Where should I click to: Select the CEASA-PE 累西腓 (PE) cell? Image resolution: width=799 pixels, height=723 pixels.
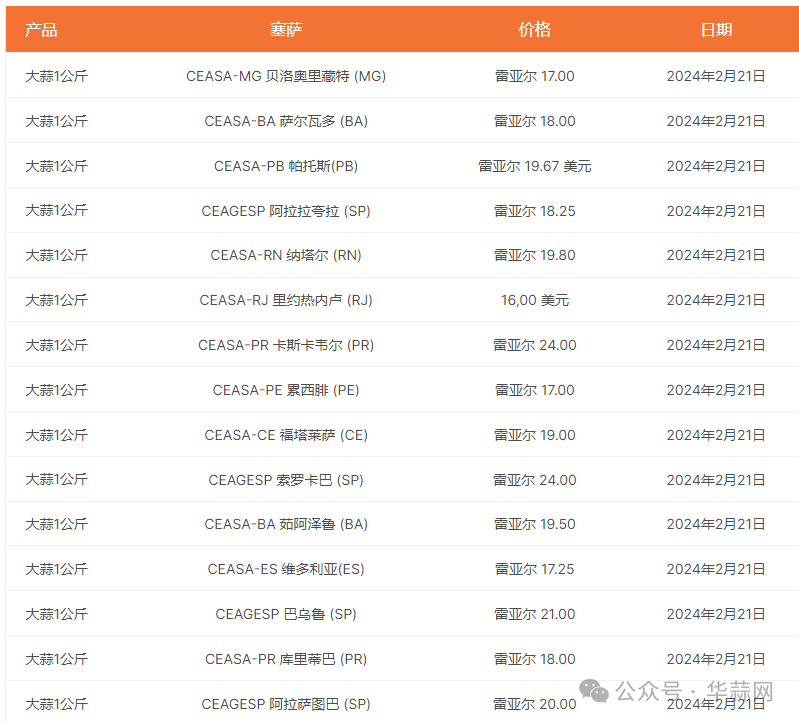click(285, 390)
